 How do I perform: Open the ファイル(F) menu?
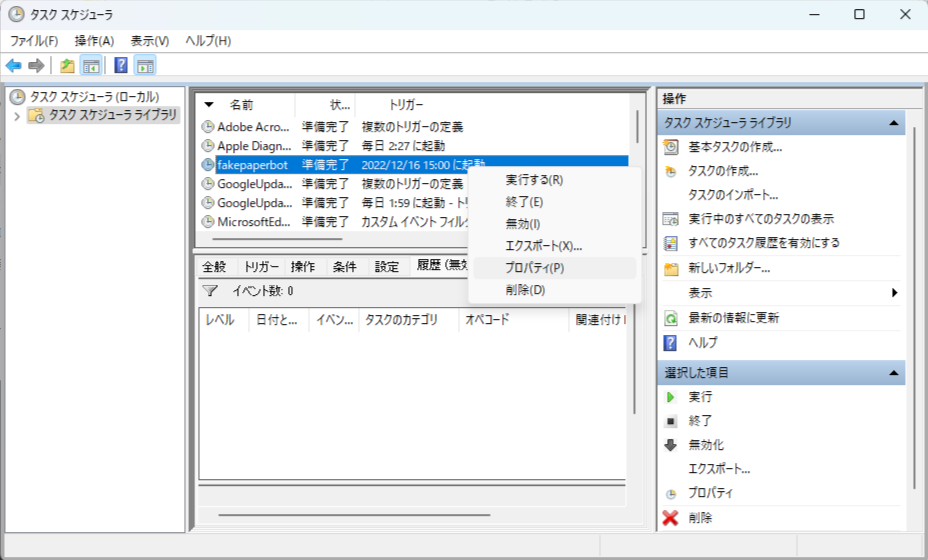click(34, 41)
